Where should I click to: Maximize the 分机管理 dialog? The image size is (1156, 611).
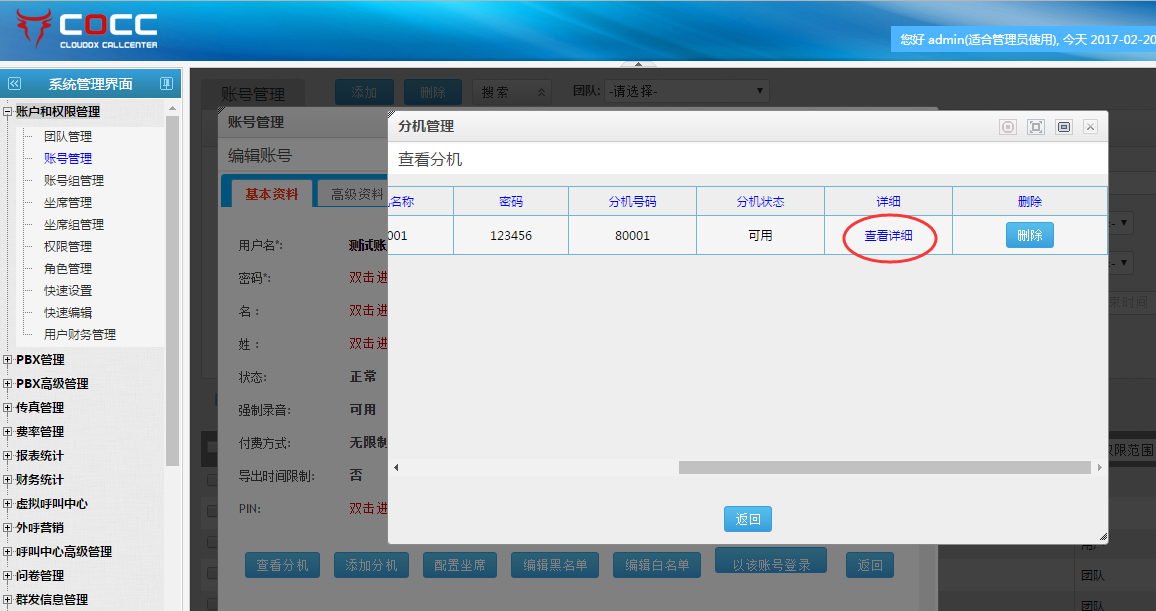coord(1036,127)
